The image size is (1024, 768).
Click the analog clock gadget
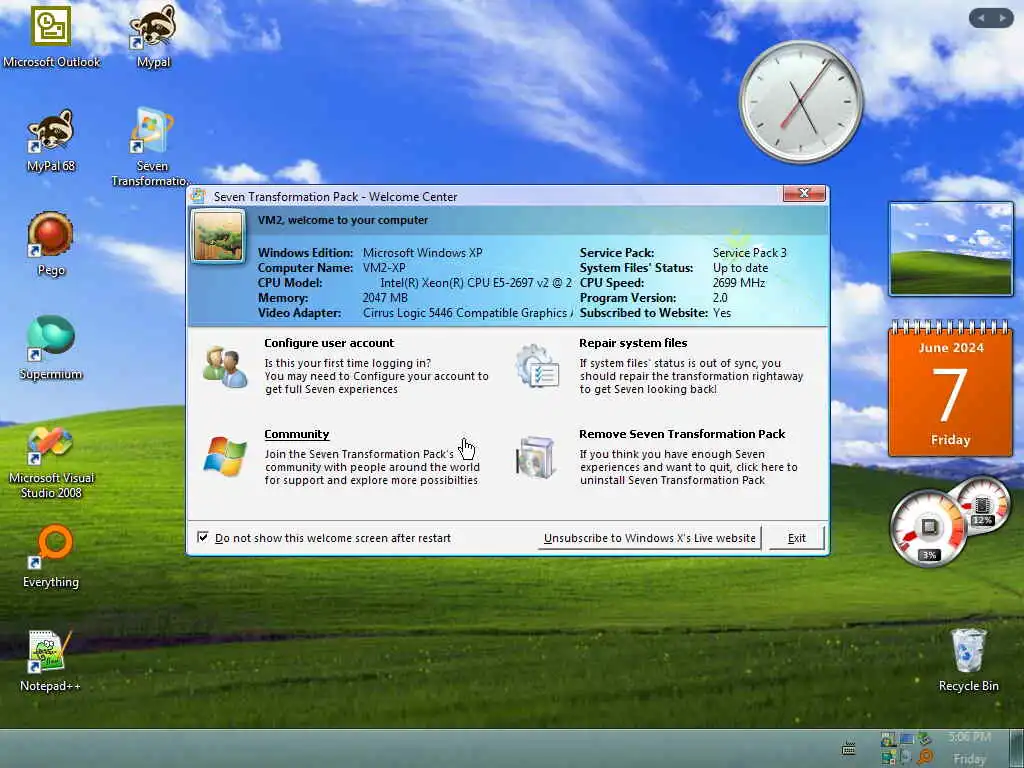[x=801, y=102]
